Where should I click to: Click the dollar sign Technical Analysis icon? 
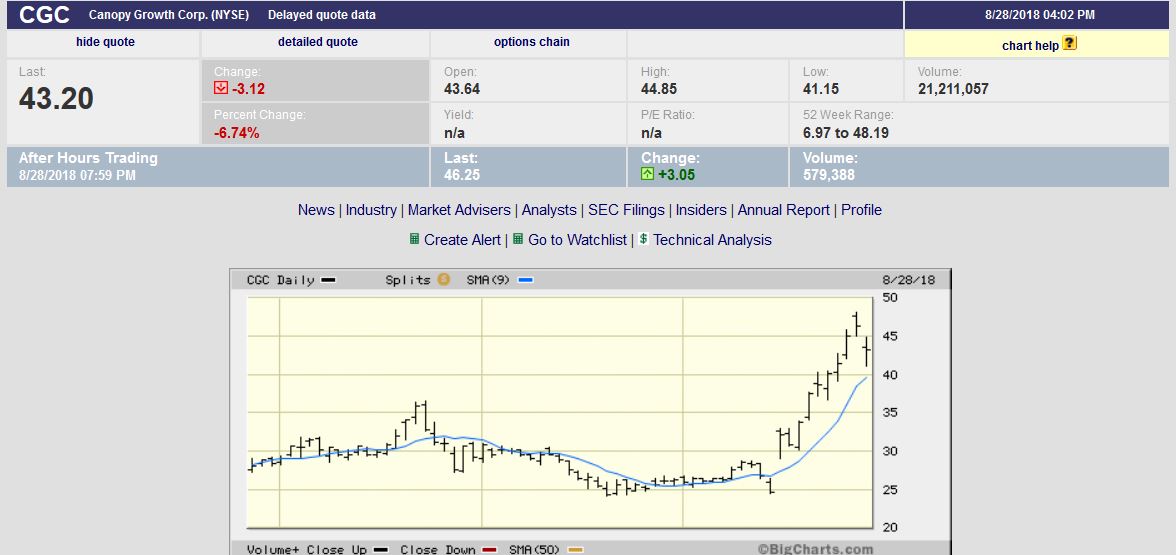(643, 240)
